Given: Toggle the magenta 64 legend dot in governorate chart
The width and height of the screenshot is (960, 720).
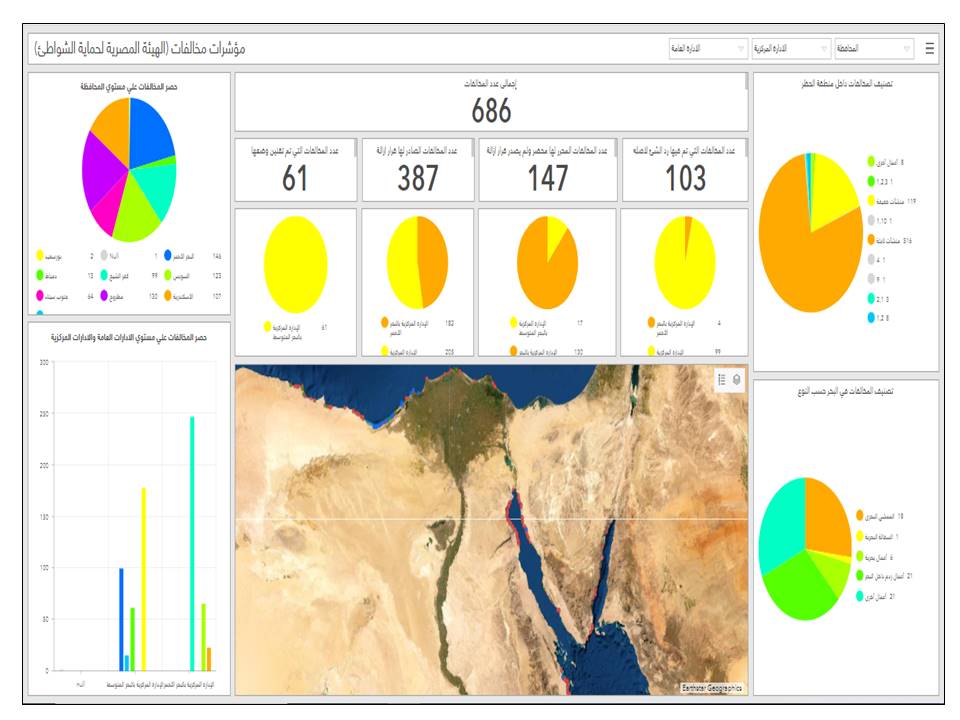Looking at the screenshot, I should [39, 296].
